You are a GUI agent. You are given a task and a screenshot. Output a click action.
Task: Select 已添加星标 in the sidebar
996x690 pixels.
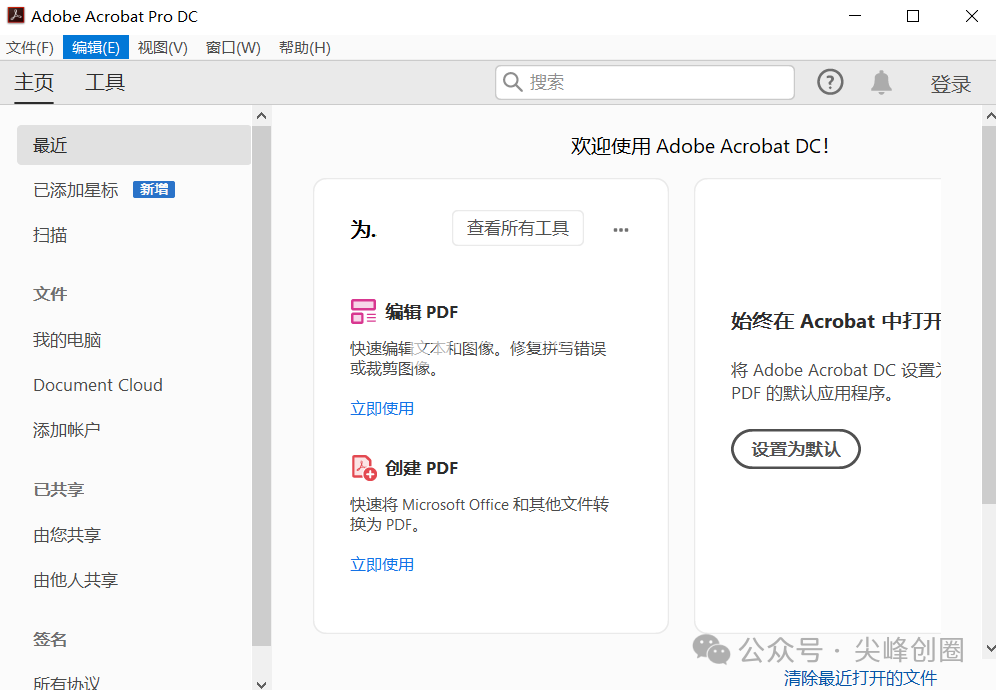tap(76, 190)
